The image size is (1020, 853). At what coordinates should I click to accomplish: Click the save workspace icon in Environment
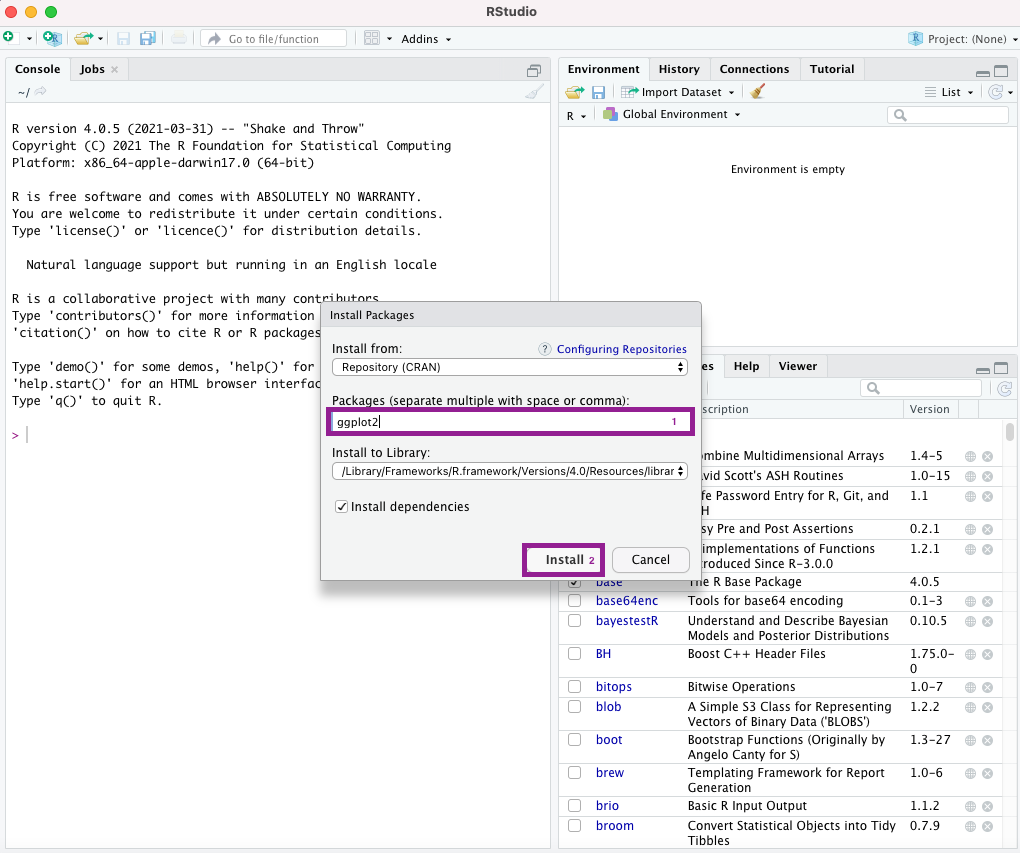pyautogui.click(x=598, y=92)
